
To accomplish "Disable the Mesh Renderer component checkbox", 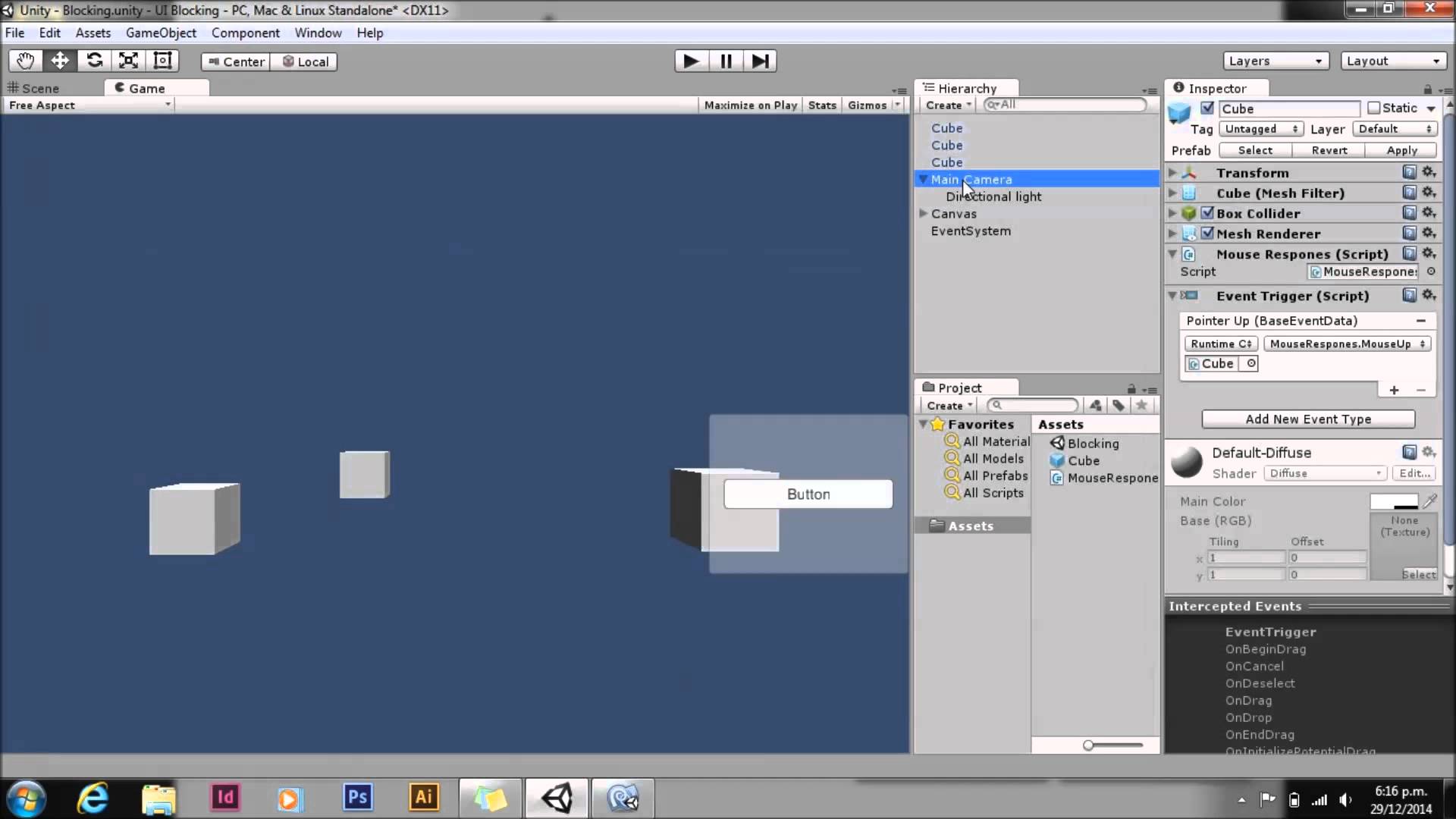I will [1207, 234].
